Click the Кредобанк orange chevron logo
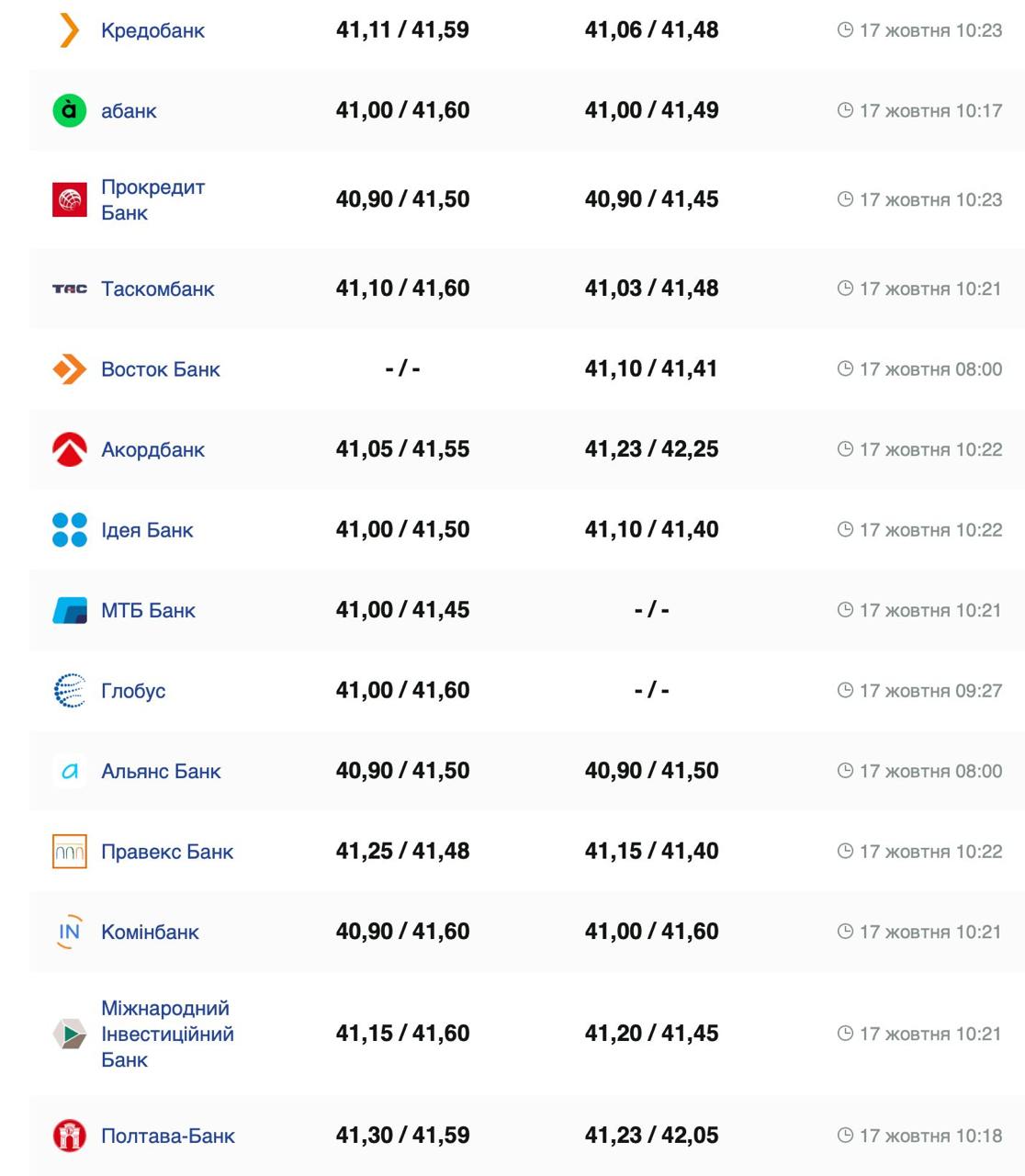The height and width of the screenshot is (1176, 1025). click(70, 30)
